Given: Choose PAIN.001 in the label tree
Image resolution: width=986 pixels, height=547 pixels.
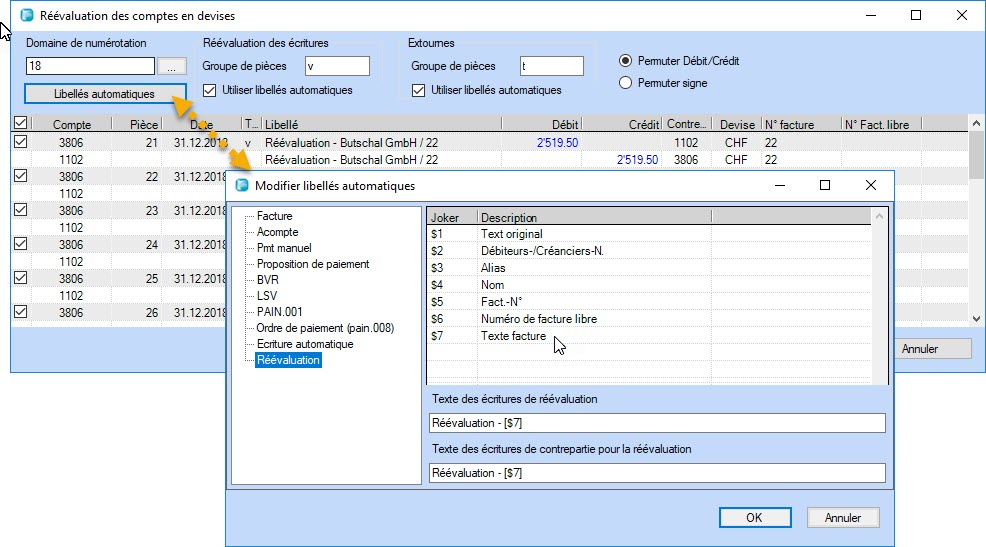Looking at the screenshot, I should [x=280, y=312].
